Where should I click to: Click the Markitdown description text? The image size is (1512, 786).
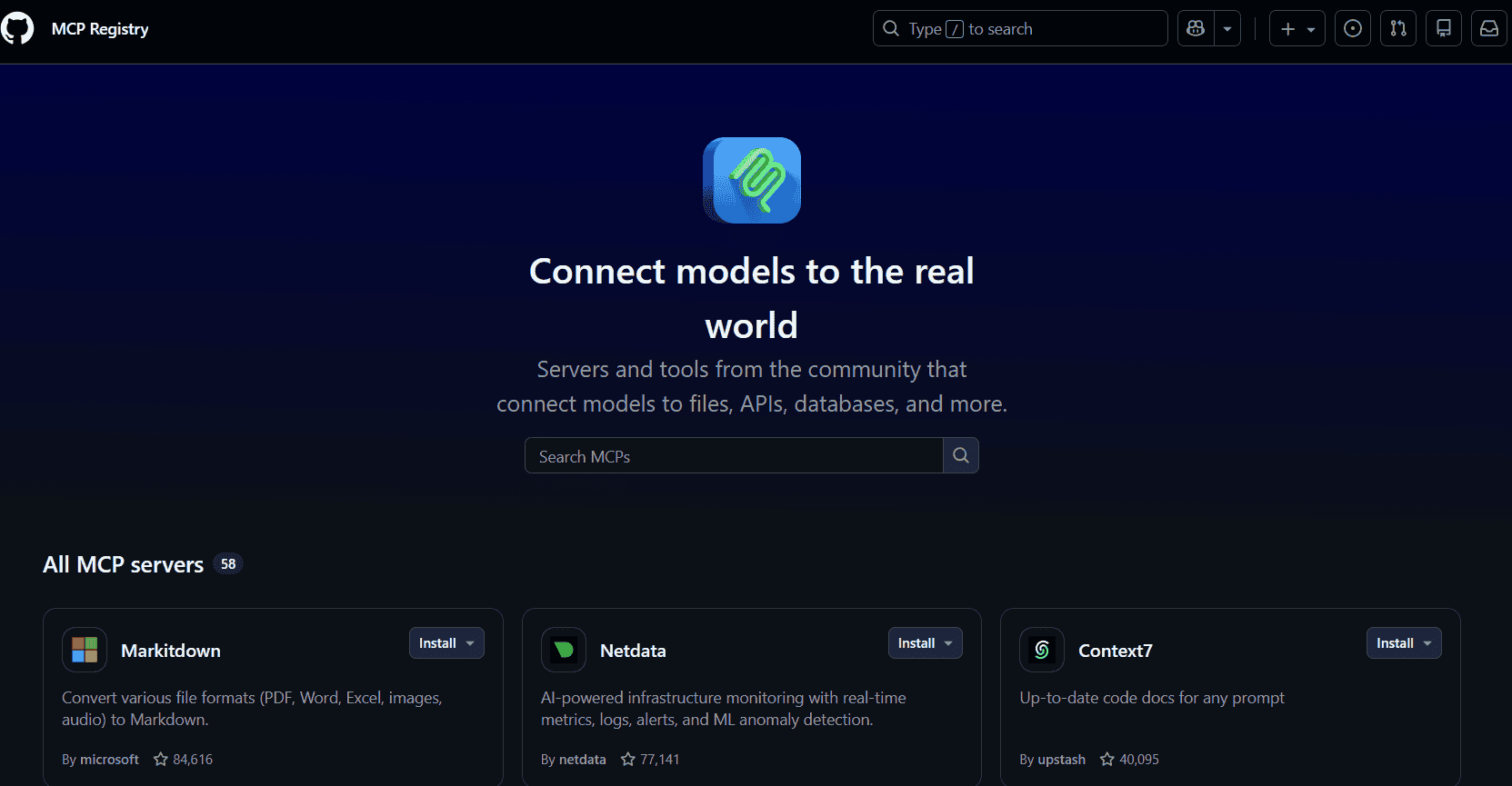tap(252, 709)
